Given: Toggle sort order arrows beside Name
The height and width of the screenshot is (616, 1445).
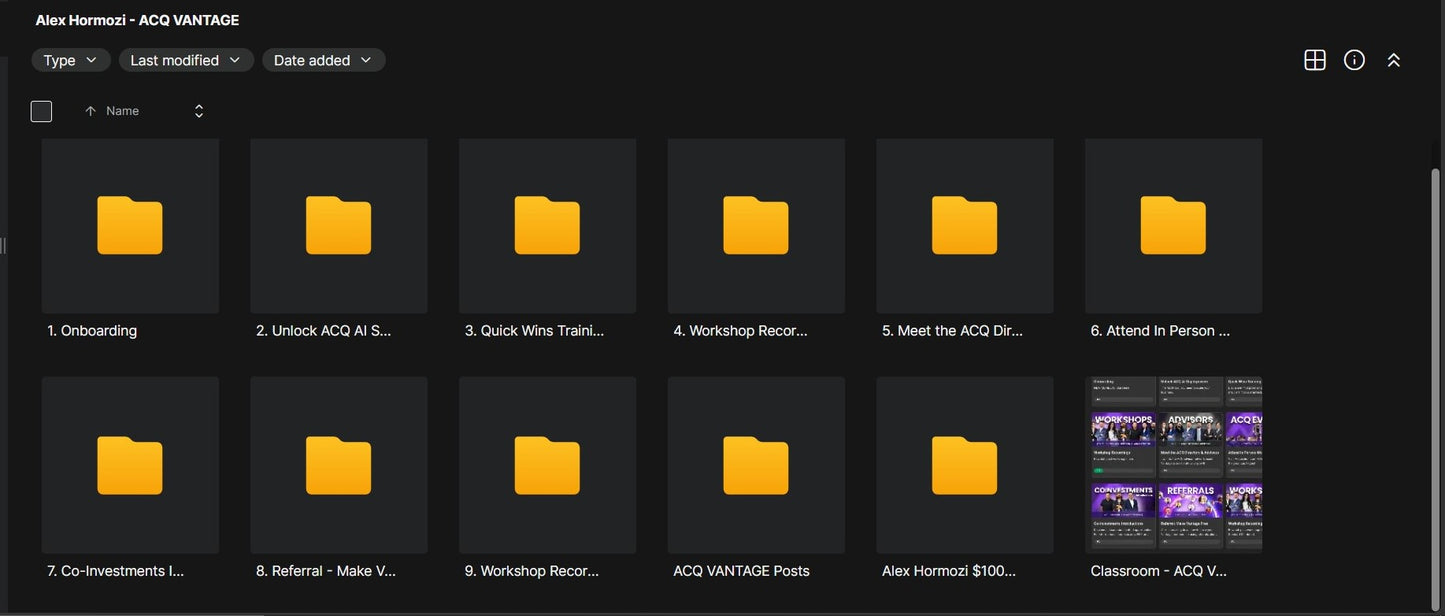Looking at the screenshot, I should [x=199, y=111].
